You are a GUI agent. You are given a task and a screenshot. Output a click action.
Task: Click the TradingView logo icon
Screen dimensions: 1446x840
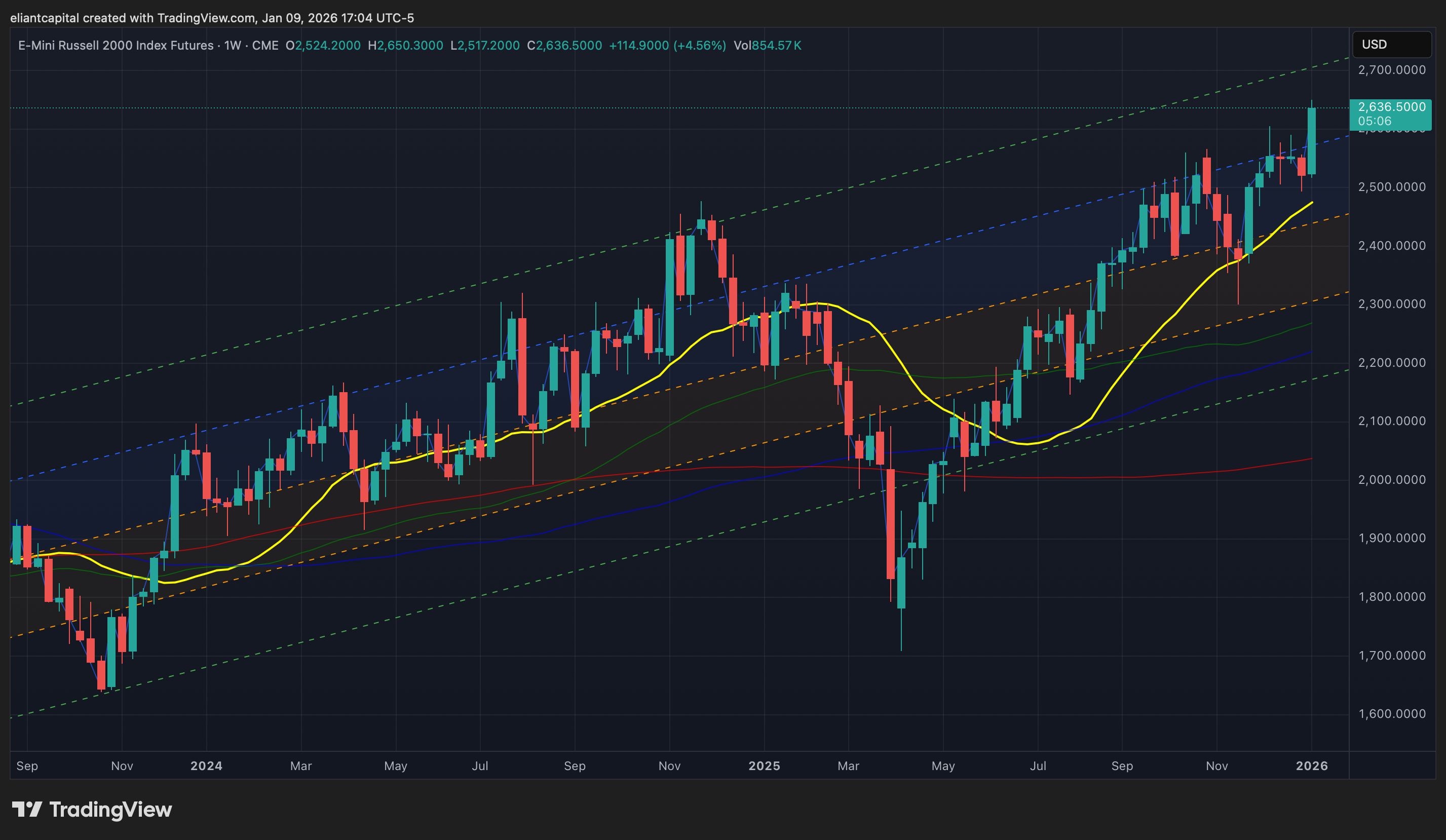pos(26,810)
